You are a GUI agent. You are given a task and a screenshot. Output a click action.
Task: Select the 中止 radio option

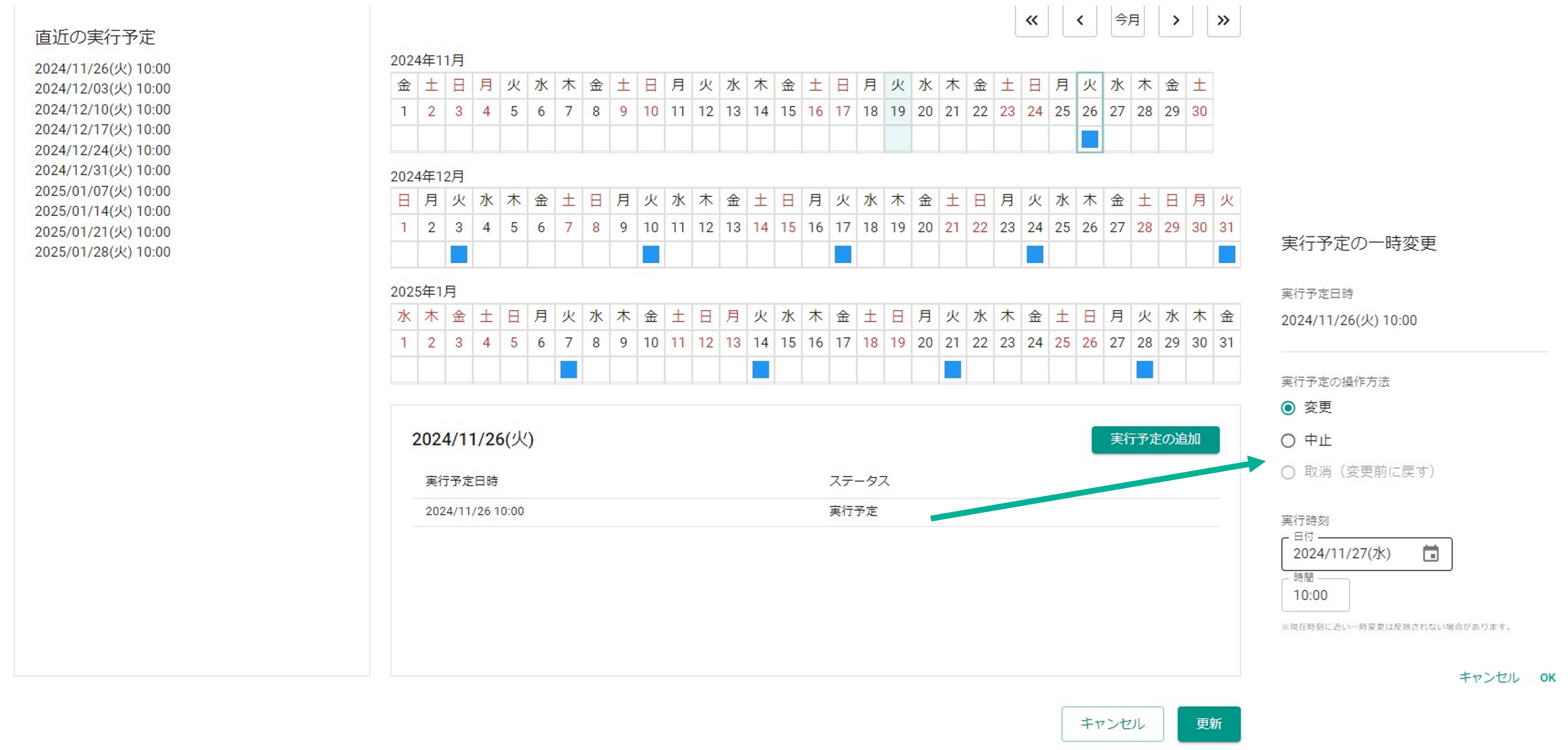pos(1288,440)
